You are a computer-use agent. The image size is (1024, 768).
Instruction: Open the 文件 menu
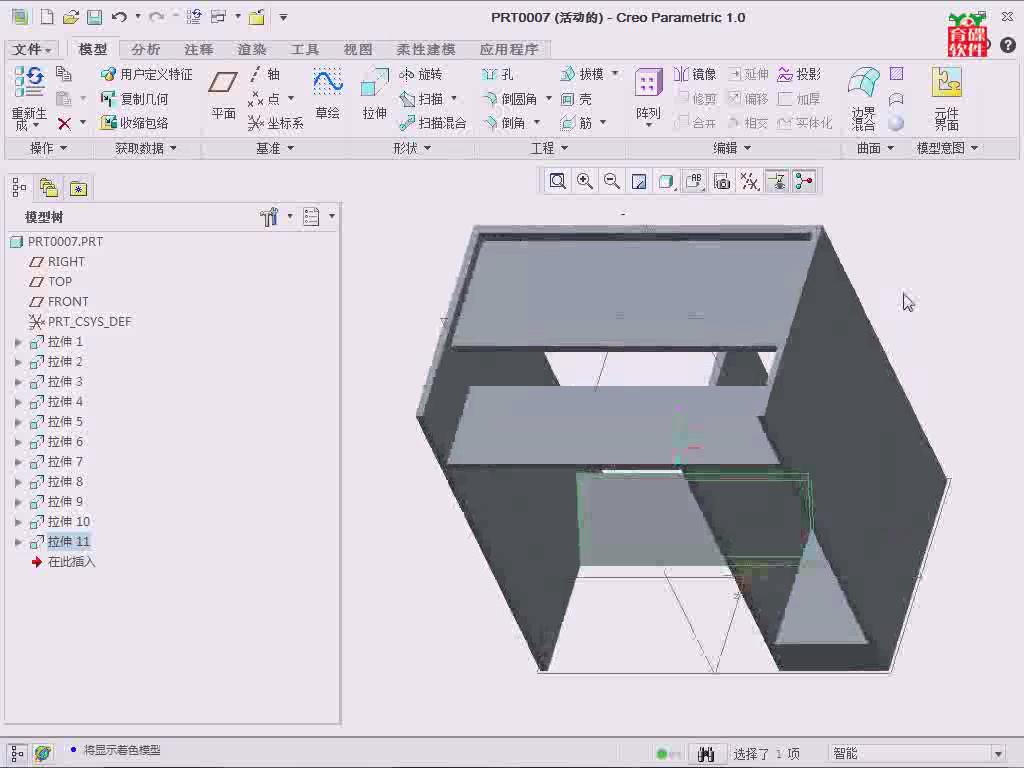point(32,50)
